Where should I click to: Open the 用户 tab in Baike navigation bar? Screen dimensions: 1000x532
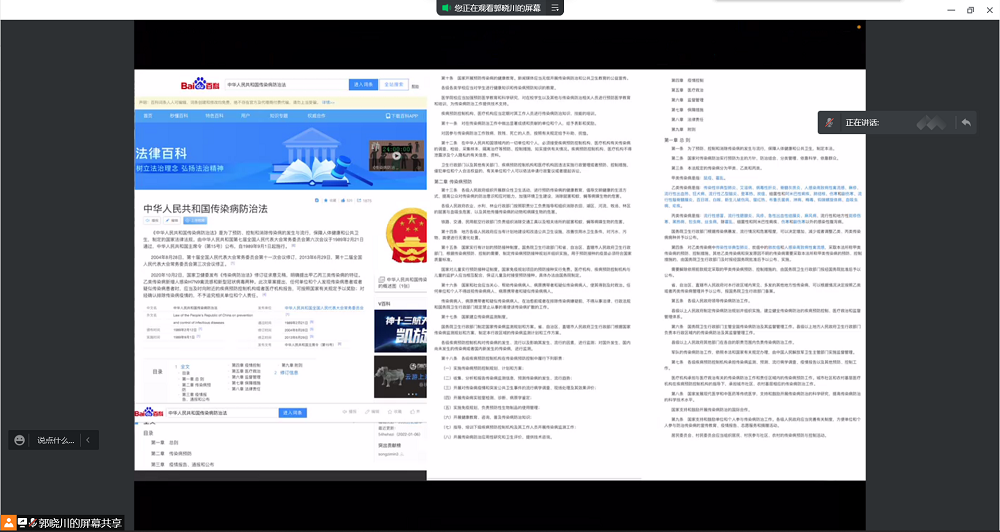click(245, 116)
